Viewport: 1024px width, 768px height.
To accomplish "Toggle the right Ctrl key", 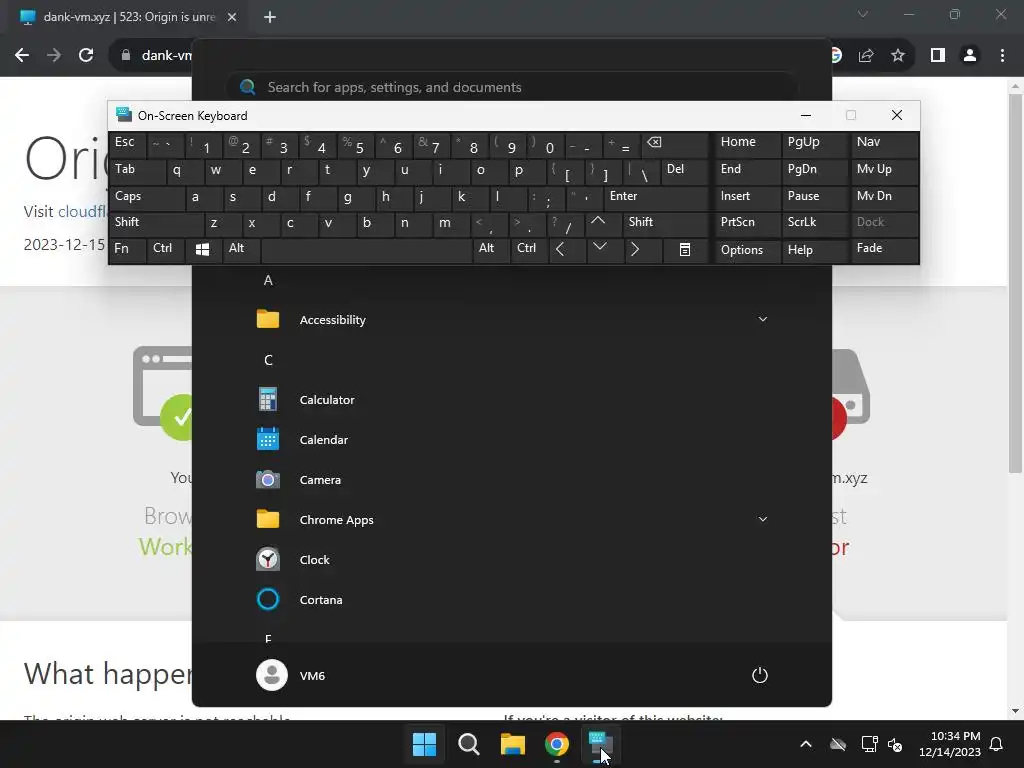I will click(528, 250).
